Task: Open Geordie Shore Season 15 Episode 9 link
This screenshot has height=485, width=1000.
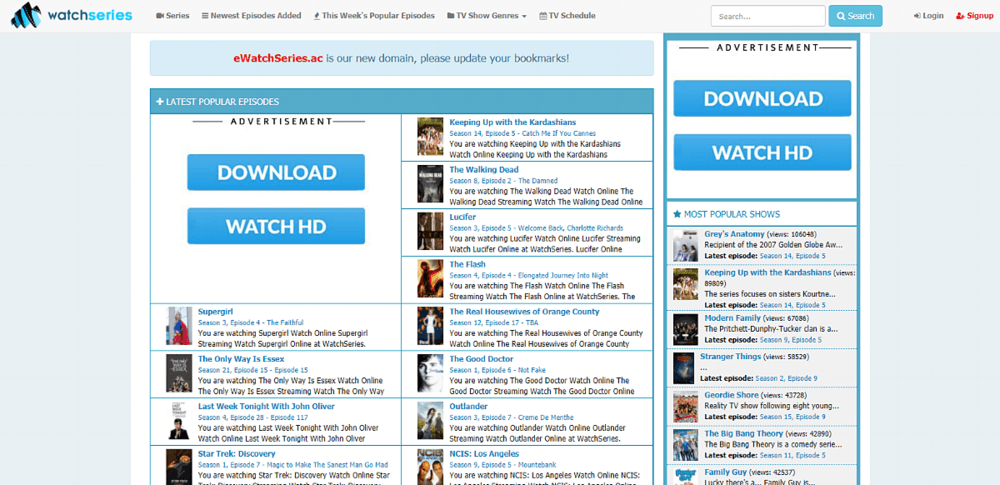Action: click(x=793, y=417)
